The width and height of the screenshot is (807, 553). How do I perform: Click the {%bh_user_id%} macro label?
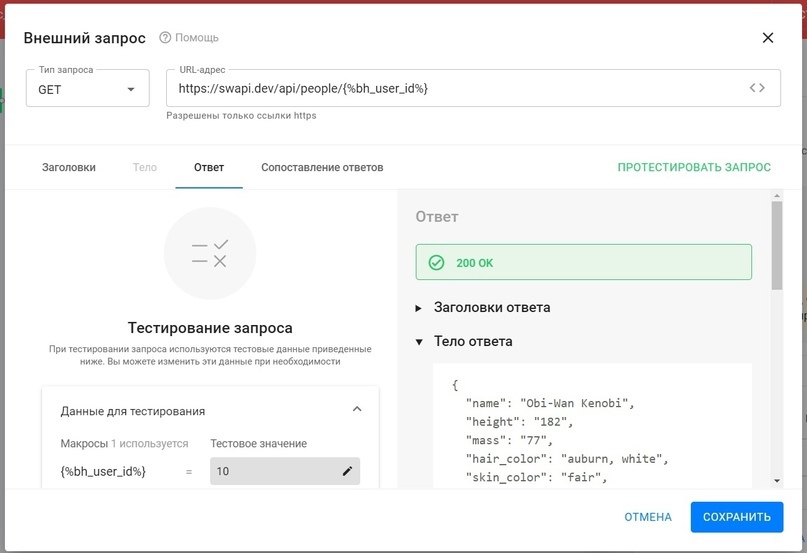(x=103, y=471)
